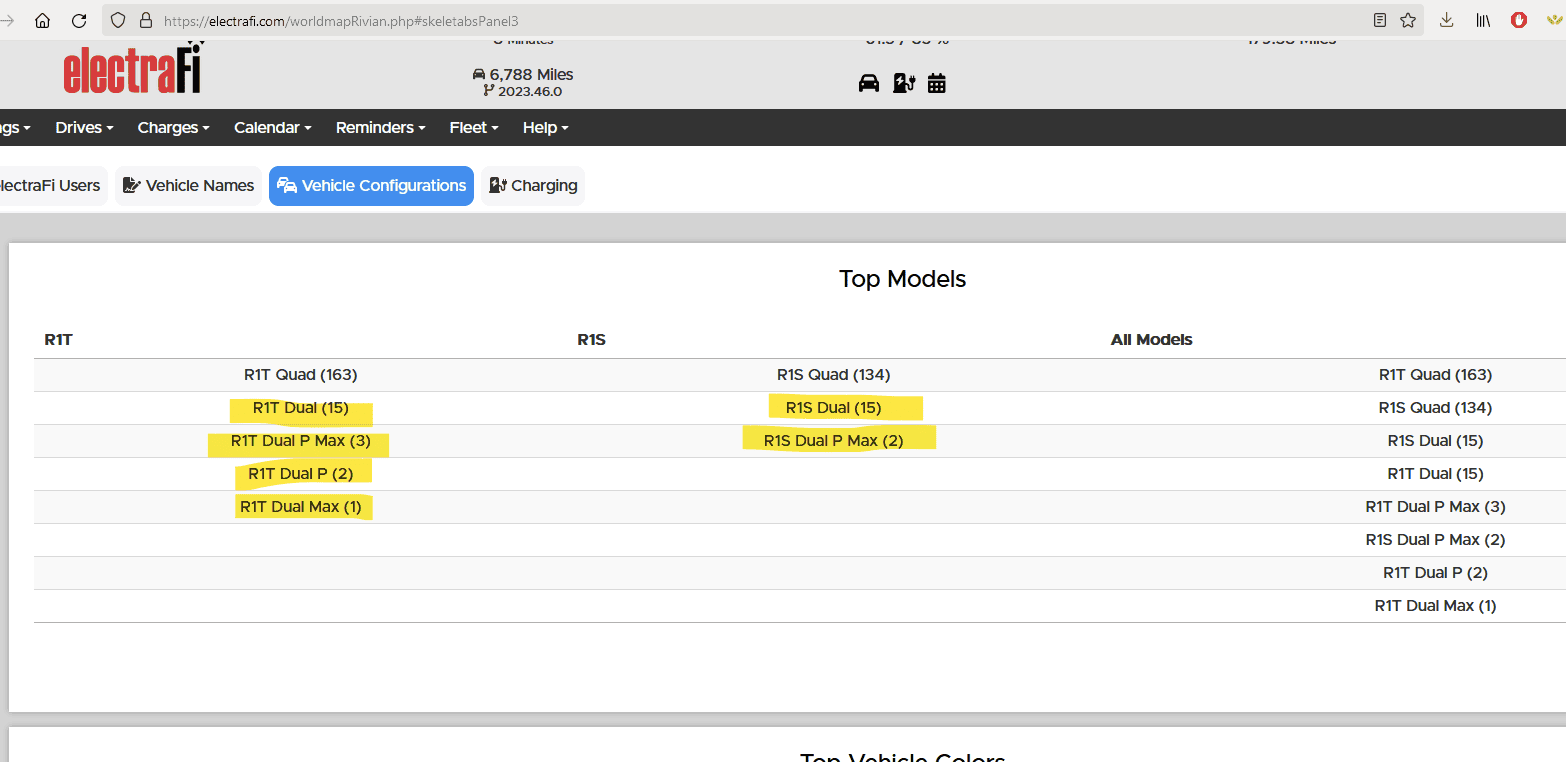The height and width of the screenshot is (762, 1566).
Task: Click R1S Dual (15) under All Models
Action: (1436, 441)
